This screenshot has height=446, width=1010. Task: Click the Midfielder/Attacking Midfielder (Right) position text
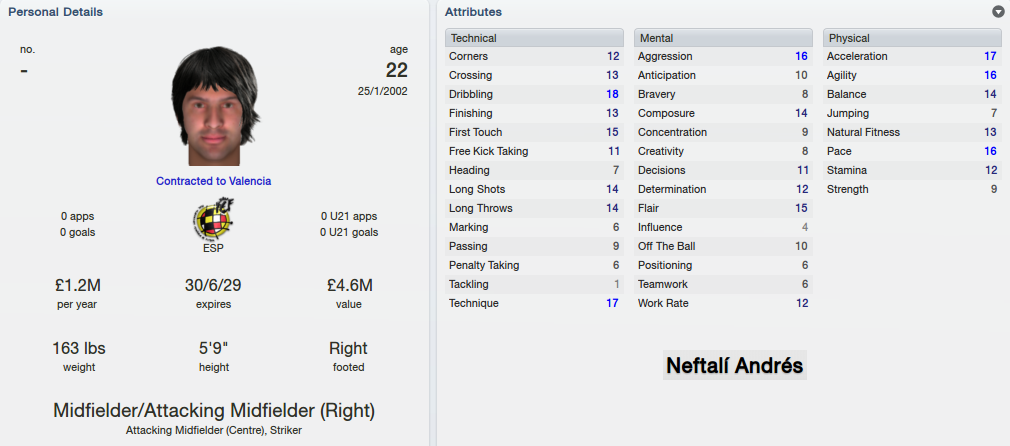[x=214, y=411]
